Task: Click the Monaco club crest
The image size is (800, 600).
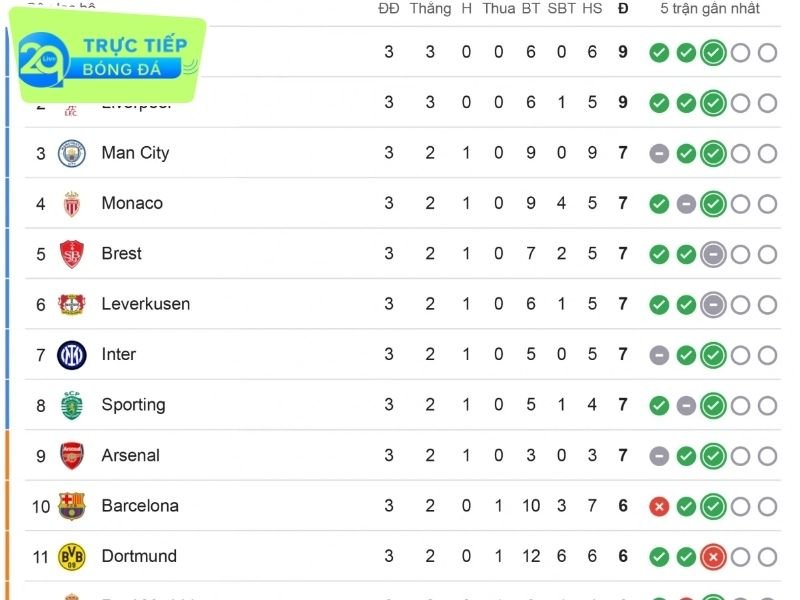Action: (71, 204)
